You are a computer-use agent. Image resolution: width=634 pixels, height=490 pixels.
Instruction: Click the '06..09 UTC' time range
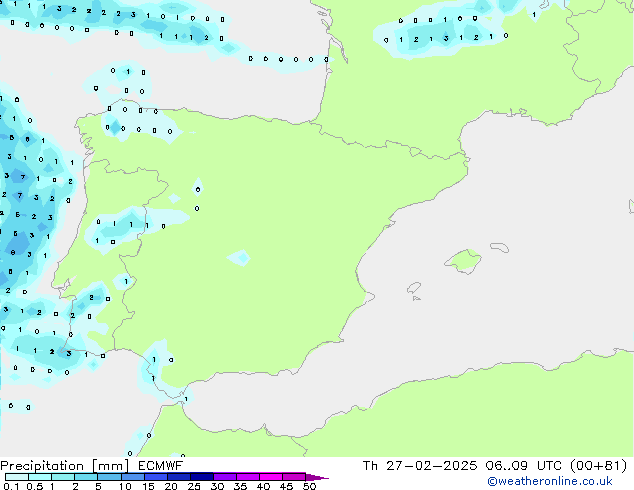tap(524, 466)
